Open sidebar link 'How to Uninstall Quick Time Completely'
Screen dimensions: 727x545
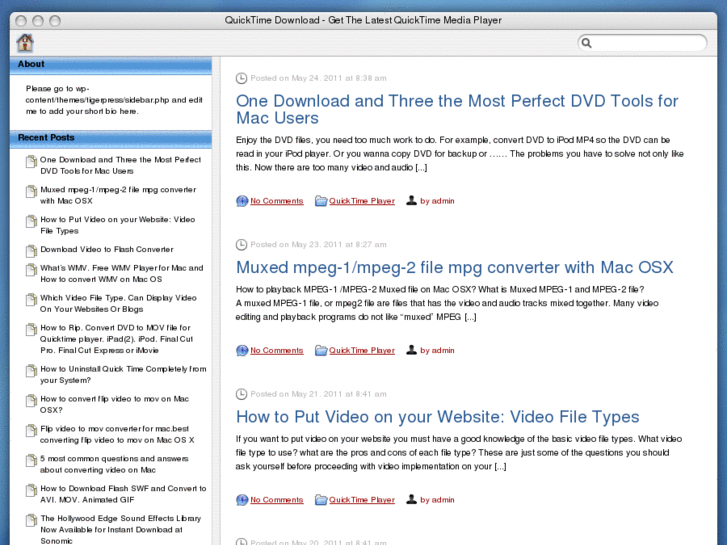click(123, 374)
